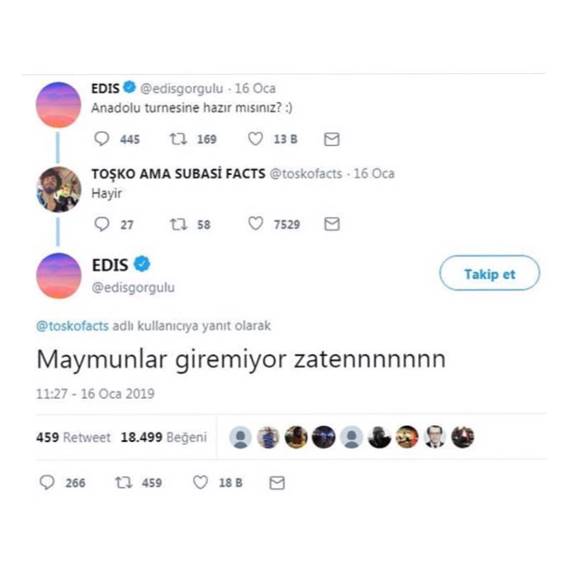The image size is (568, 568).
Task: View the 459 Retweet list
Action: point(73,437)
